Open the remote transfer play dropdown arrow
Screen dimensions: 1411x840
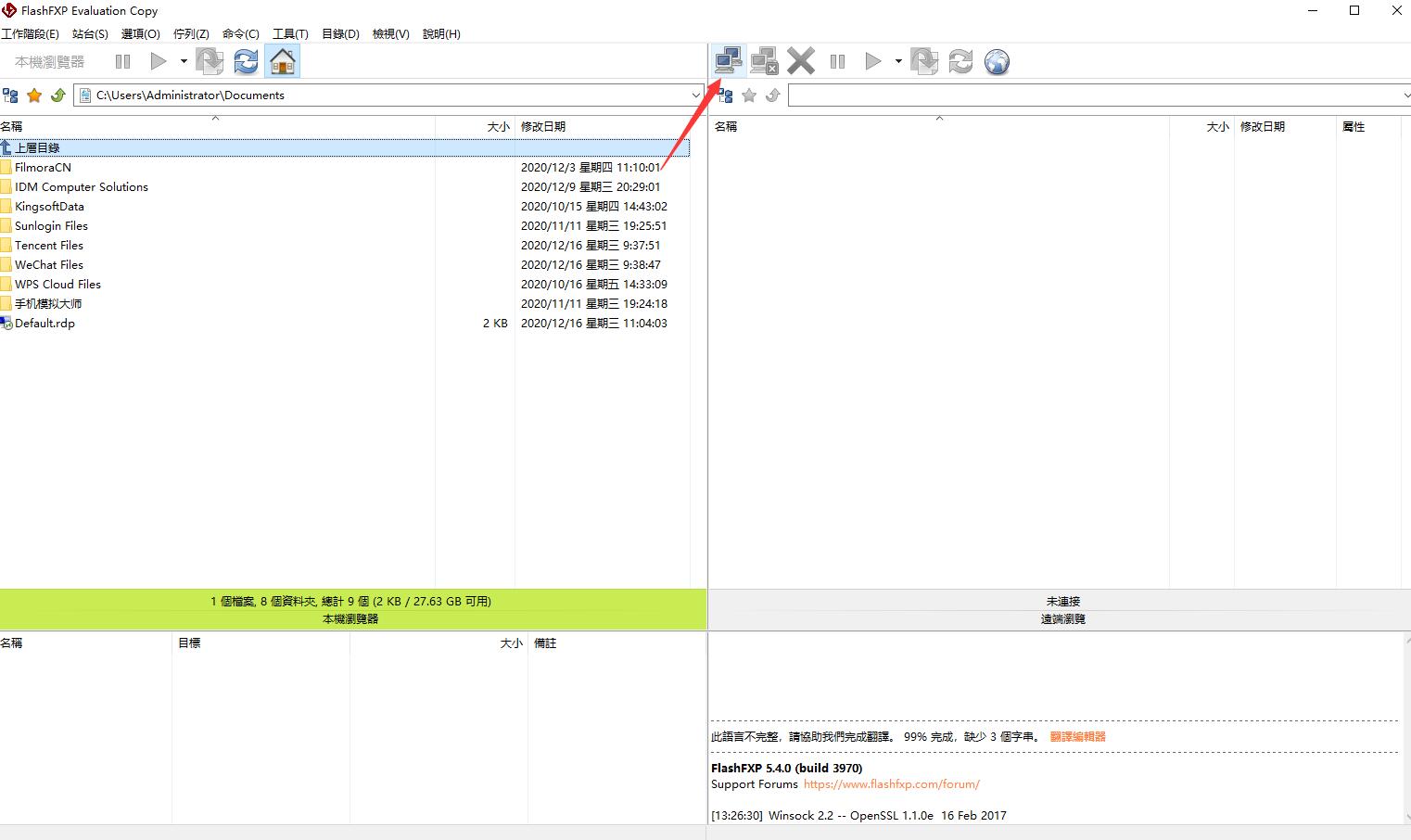coord(898,61)
